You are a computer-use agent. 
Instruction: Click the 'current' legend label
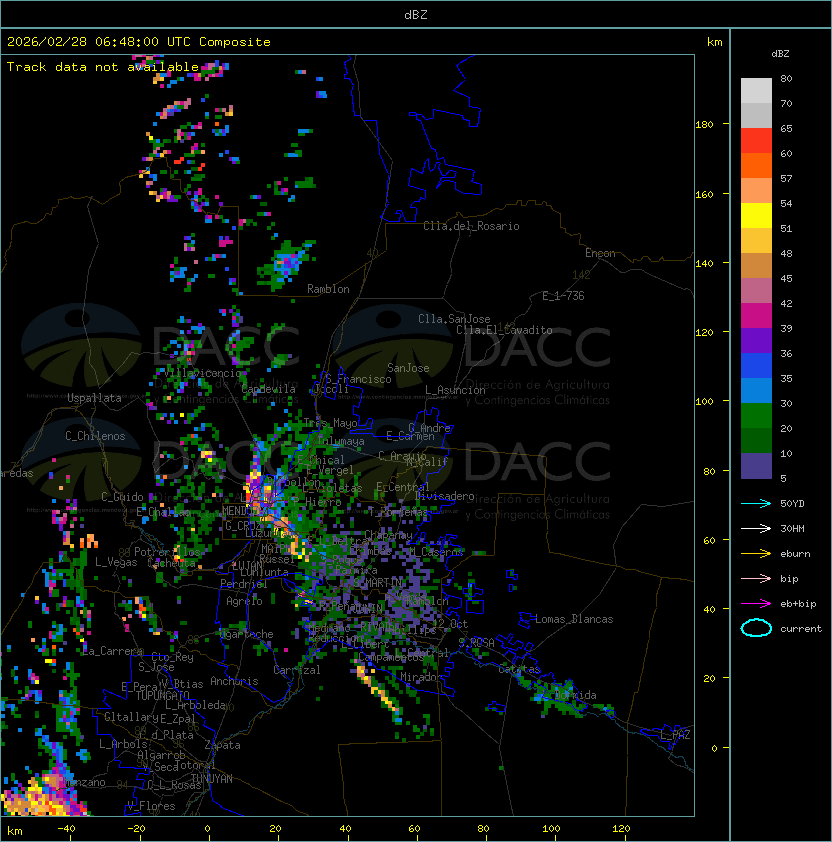pyautogui.click(x=801, y=629)
